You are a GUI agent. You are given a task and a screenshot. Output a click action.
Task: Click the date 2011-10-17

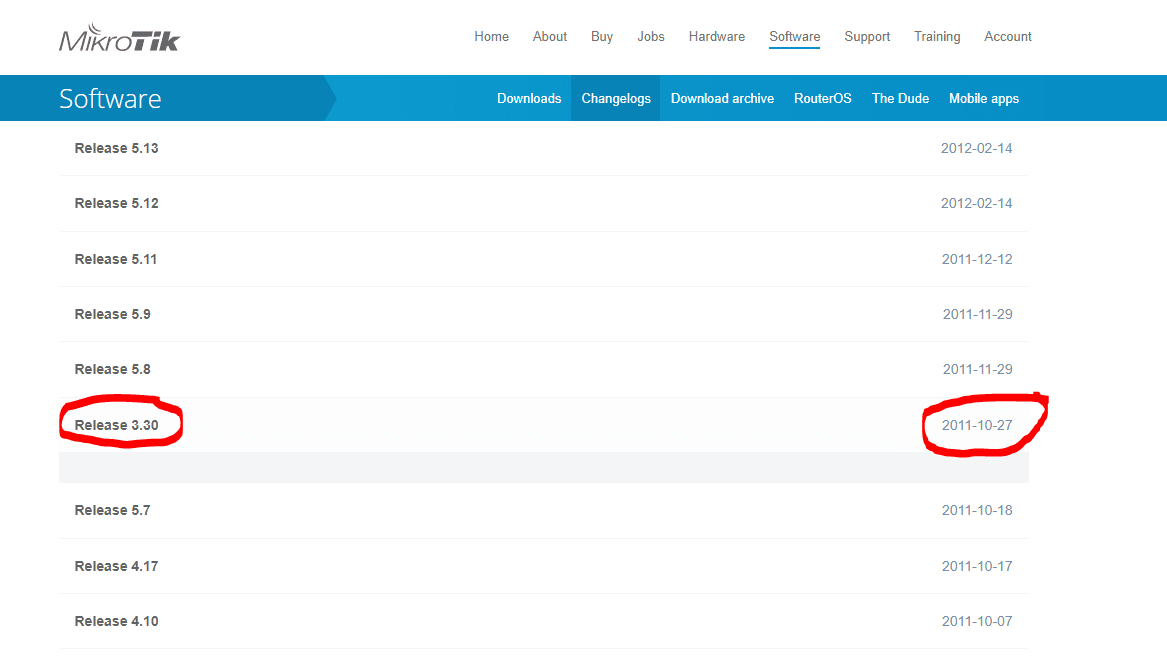[976, 566]
